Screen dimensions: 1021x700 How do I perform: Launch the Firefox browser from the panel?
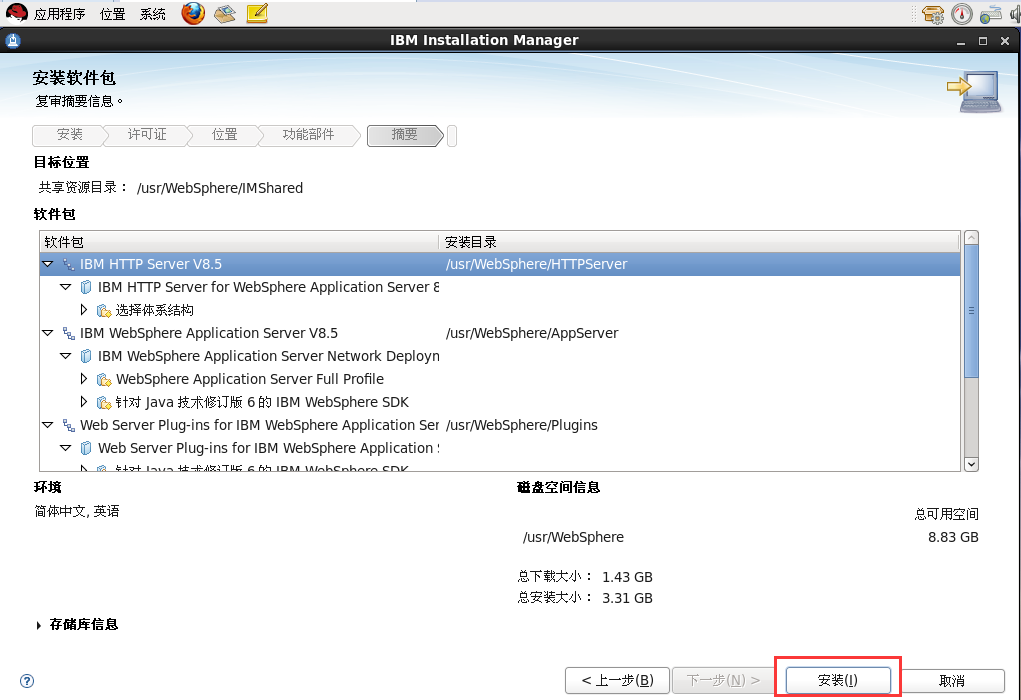click(x=193, y=13)
